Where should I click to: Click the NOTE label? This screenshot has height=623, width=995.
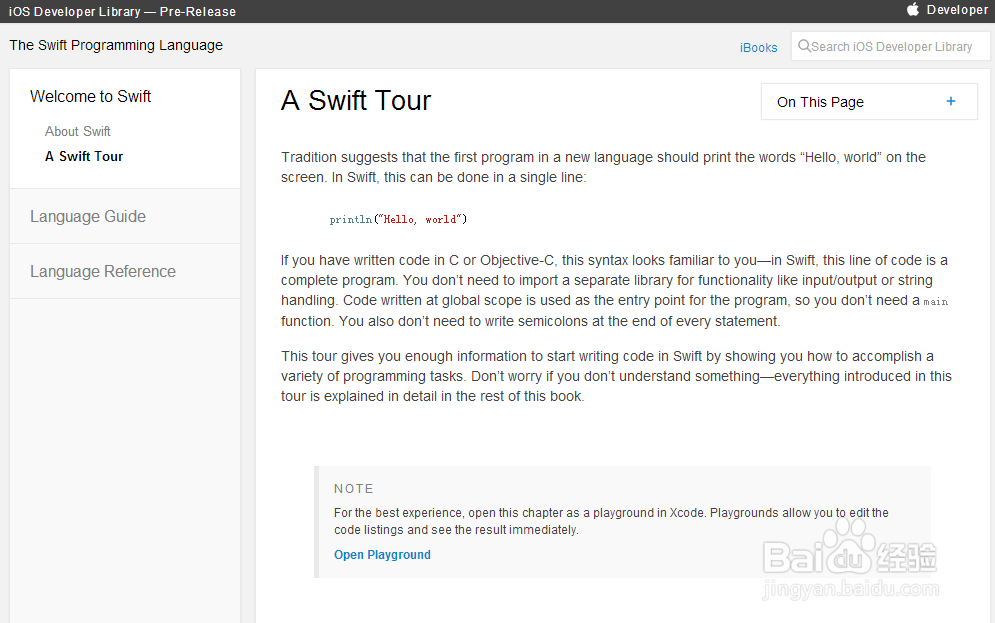[353, 489]
